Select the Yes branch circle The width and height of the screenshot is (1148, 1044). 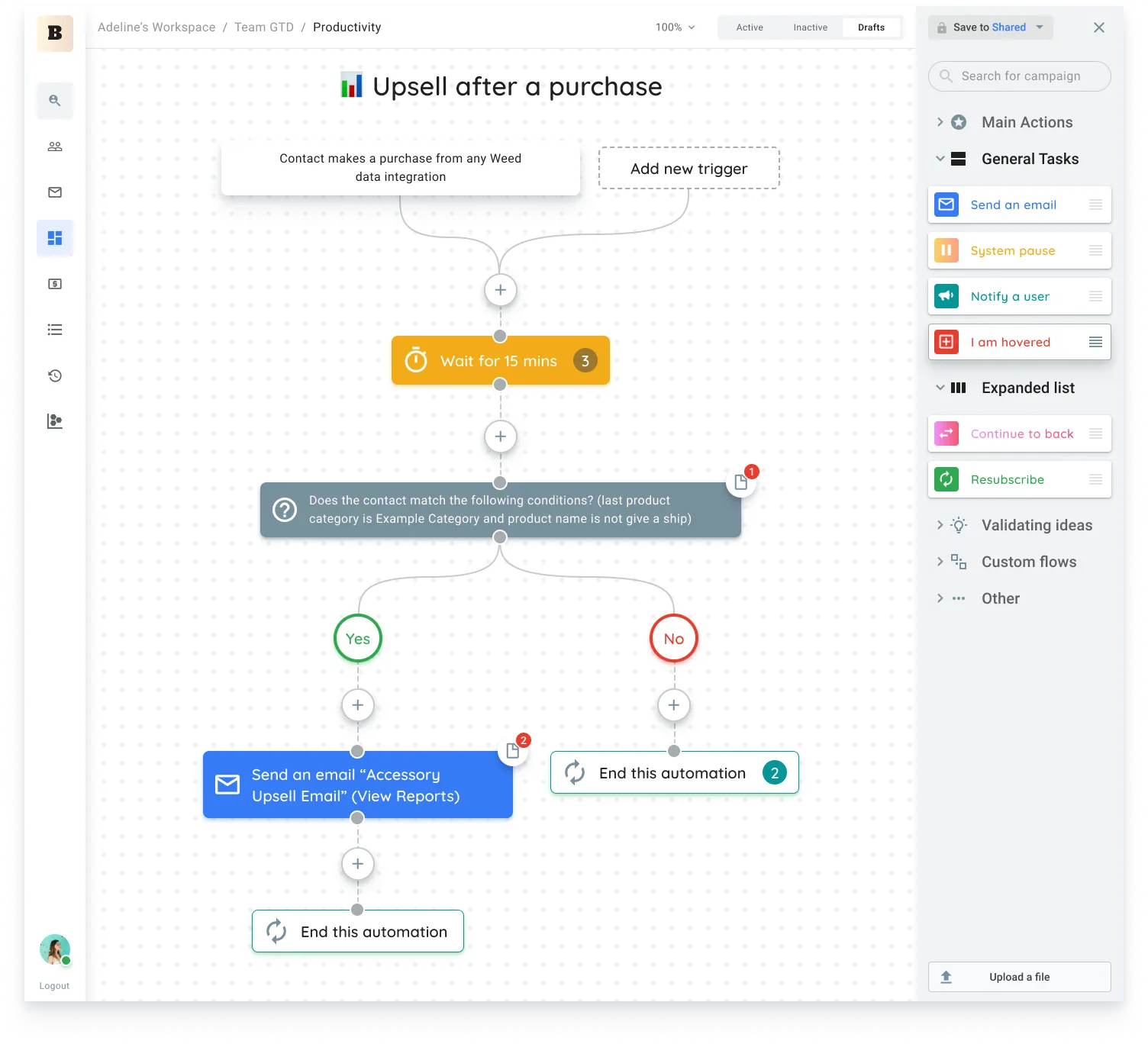[358, 639]
